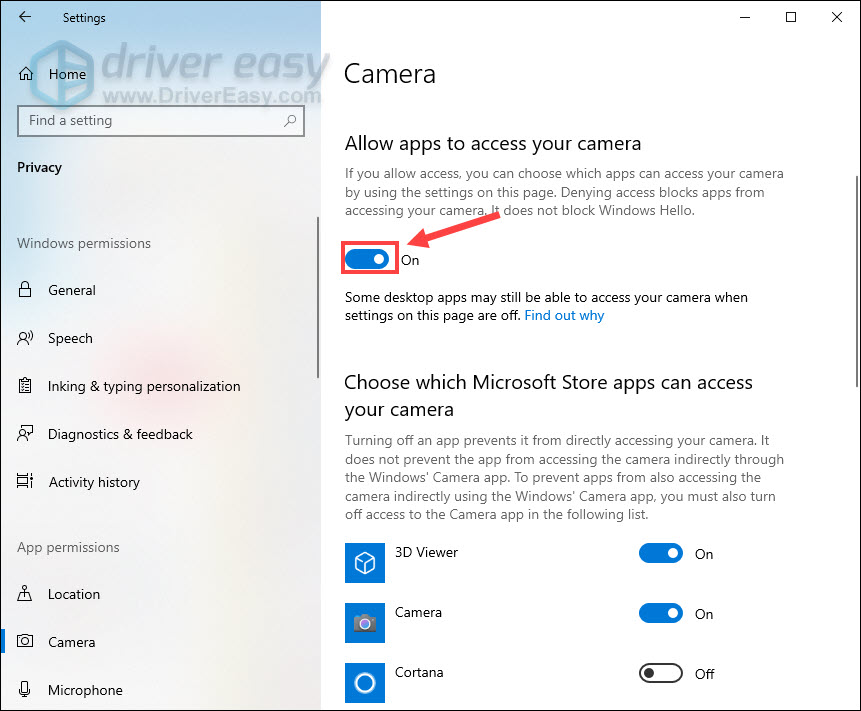Disable camera access for 3D Viewer

[660, 553]
